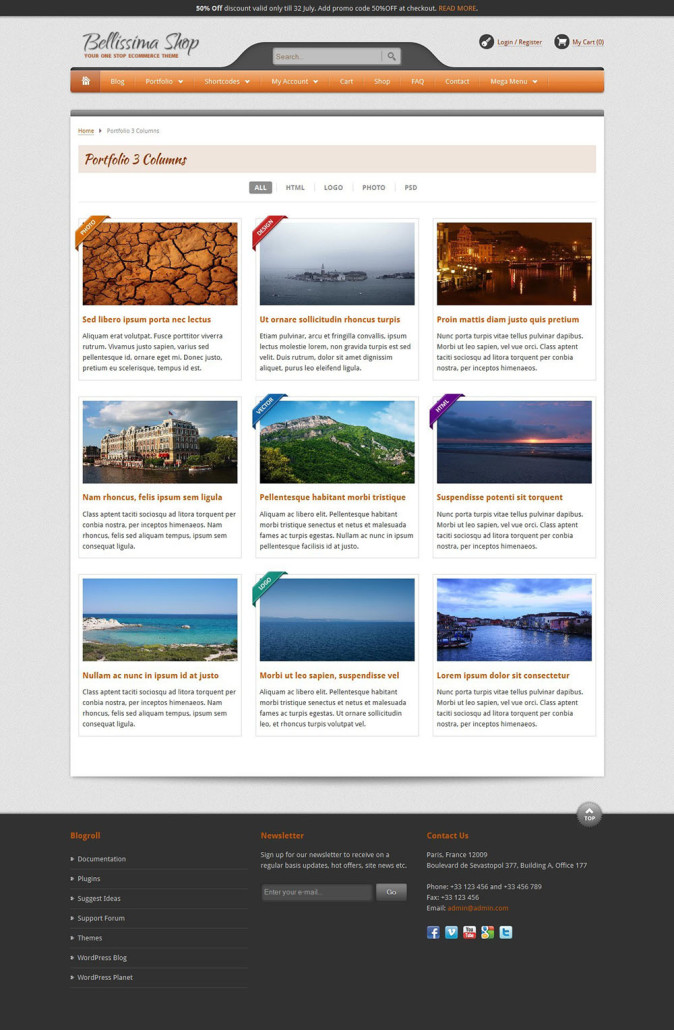Open the Support Forum blogroll link

pyautogui.click(x=101, y=918)
